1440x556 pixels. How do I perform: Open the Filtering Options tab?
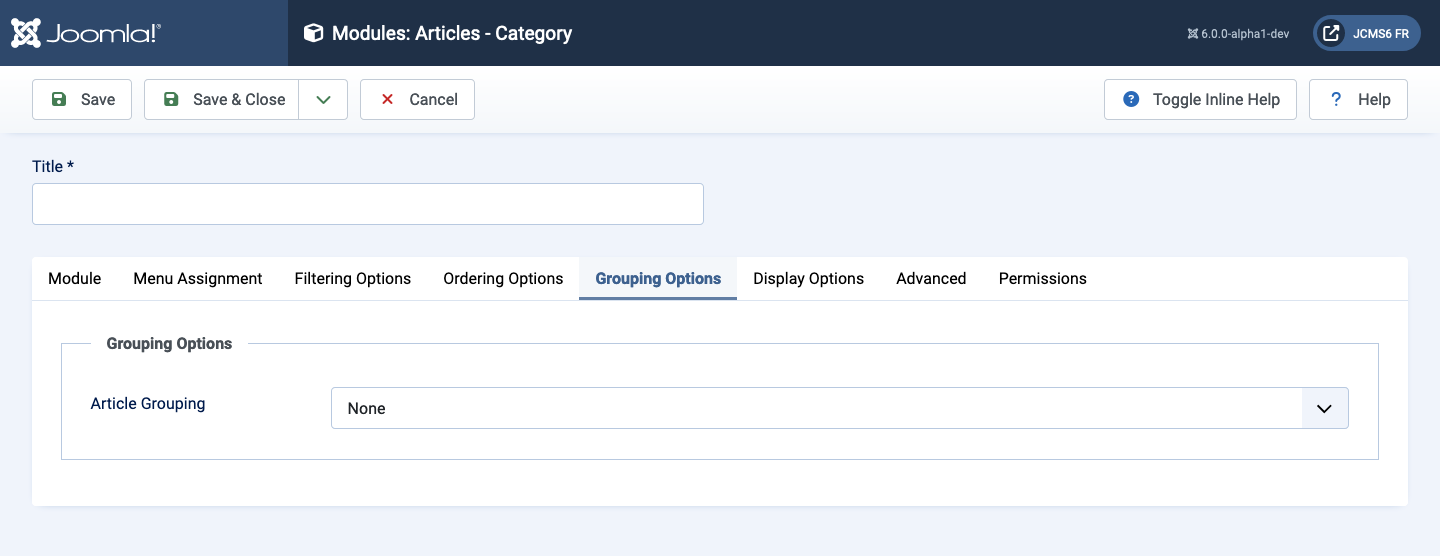tap(353, 278)
